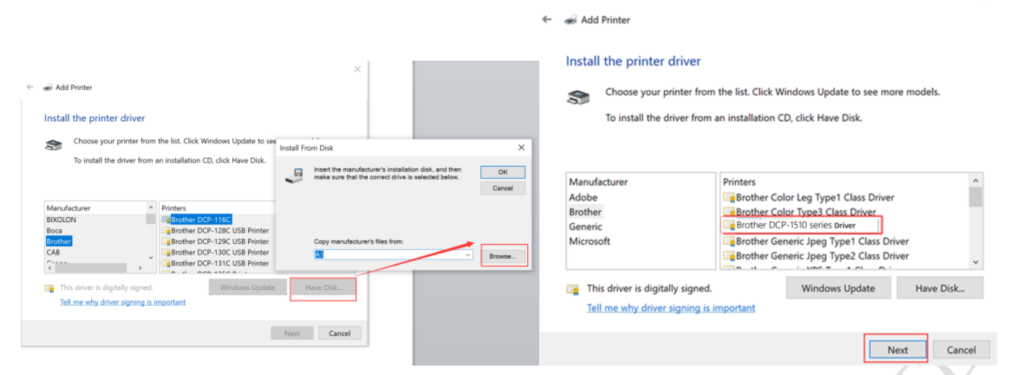Open signing link in larger Add Printer window
The width and height of the screenshot is (1024, 375).
(671, 308)
